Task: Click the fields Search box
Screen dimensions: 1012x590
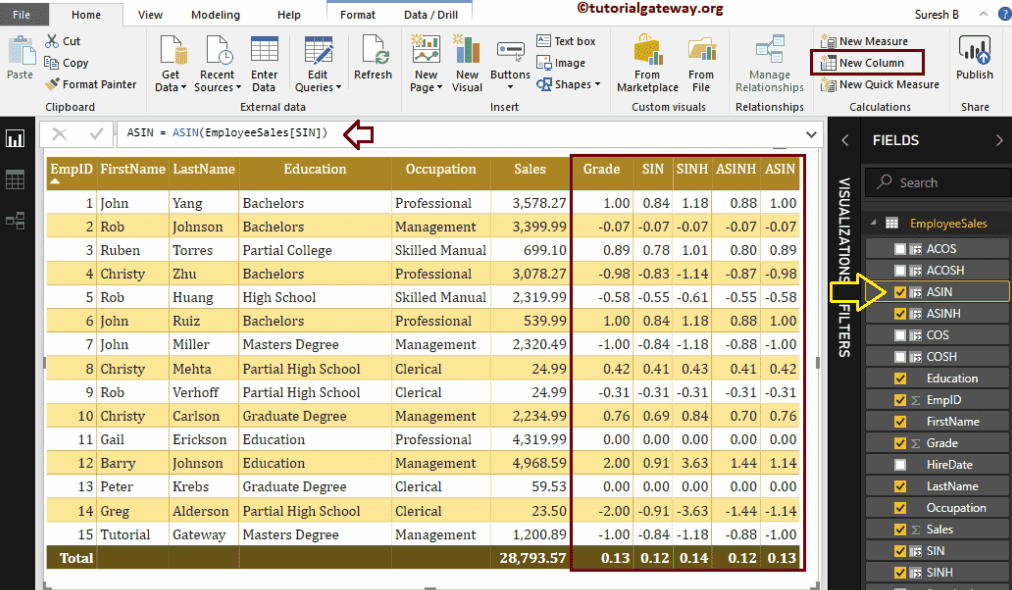Action: (x=935, y=183)
